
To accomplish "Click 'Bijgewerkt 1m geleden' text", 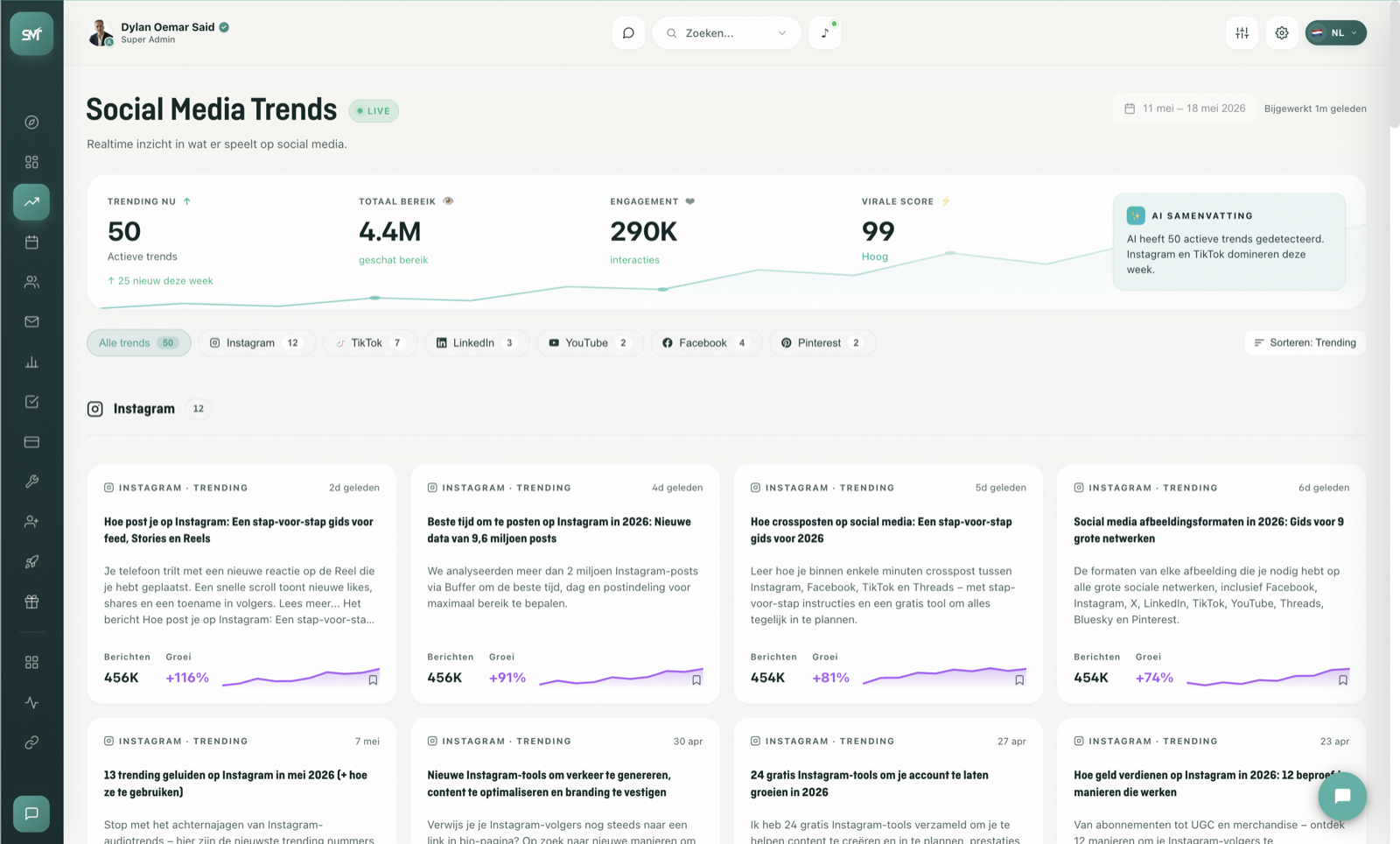I will (1315, 109).
